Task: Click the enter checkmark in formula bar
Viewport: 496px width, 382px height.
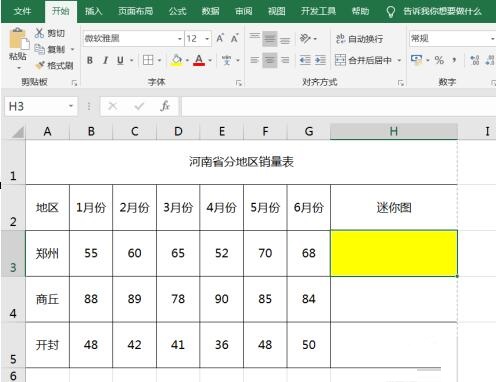Action: pos(139,106)
